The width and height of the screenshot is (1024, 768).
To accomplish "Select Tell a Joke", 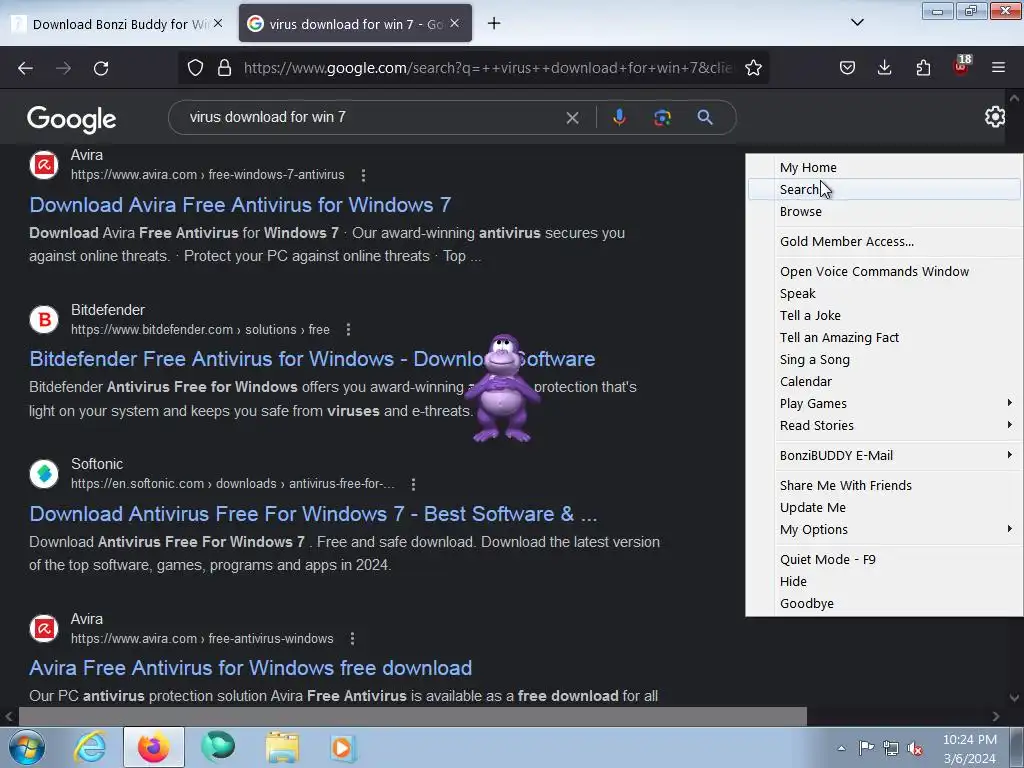I will [x=884, y=315].
